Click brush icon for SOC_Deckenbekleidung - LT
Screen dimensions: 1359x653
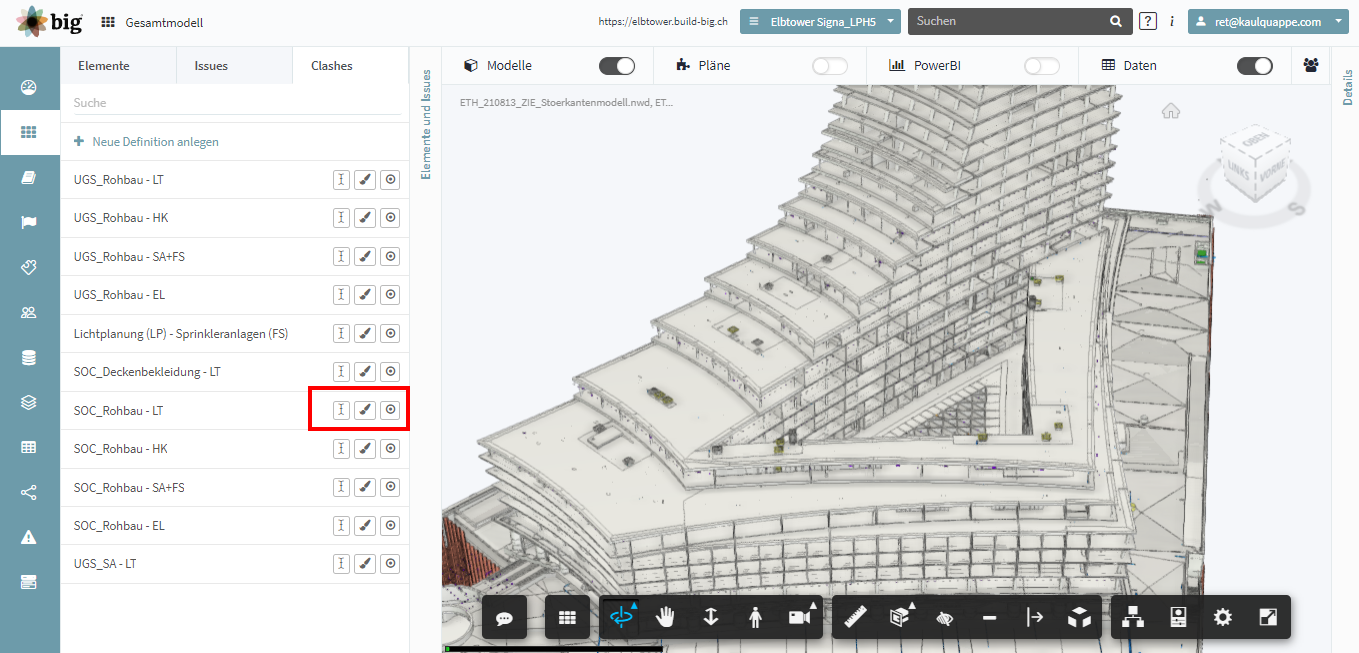366,372
